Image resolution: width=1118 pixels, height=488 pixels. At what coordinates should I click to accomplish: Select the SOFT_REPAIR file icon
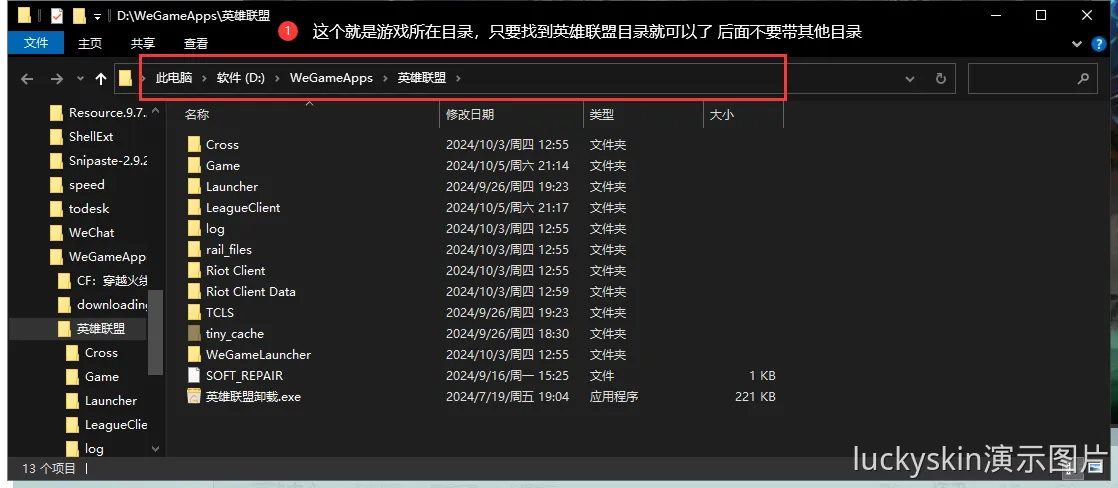tap(194, 375)
